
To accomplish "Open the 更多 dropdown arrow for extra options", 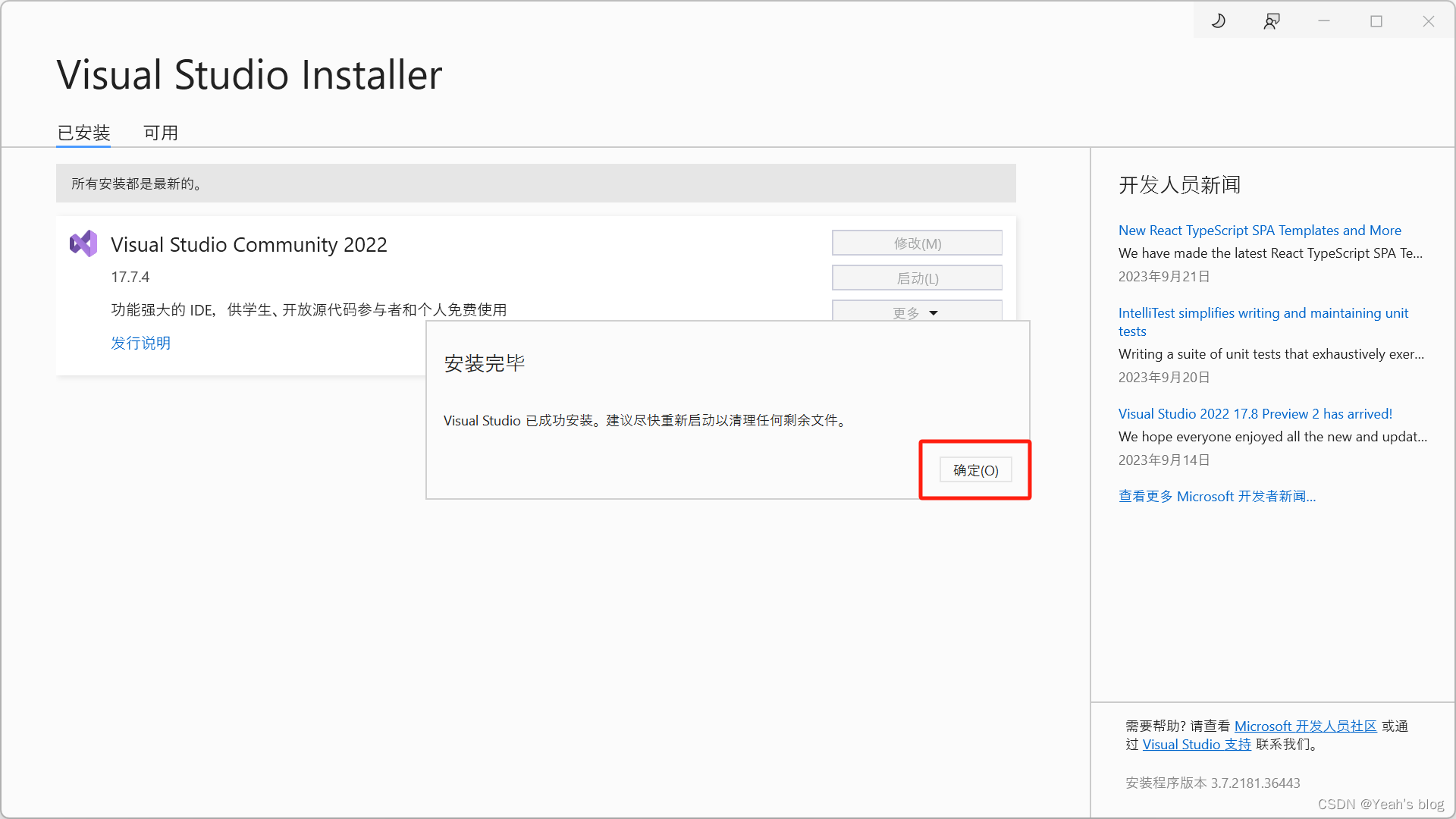I will [x=934, y=312].
